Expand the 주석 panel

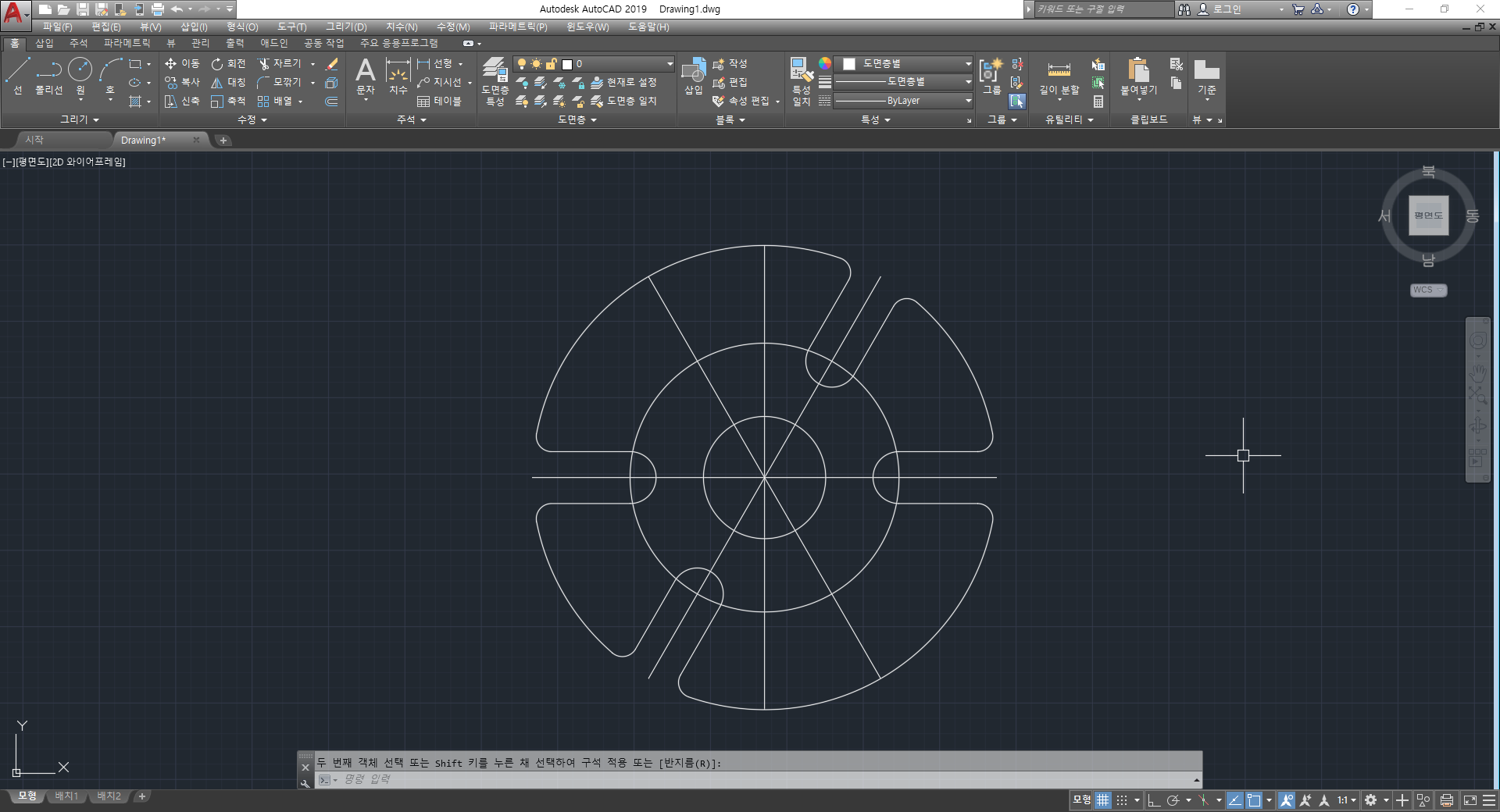[x=412, y=119]
